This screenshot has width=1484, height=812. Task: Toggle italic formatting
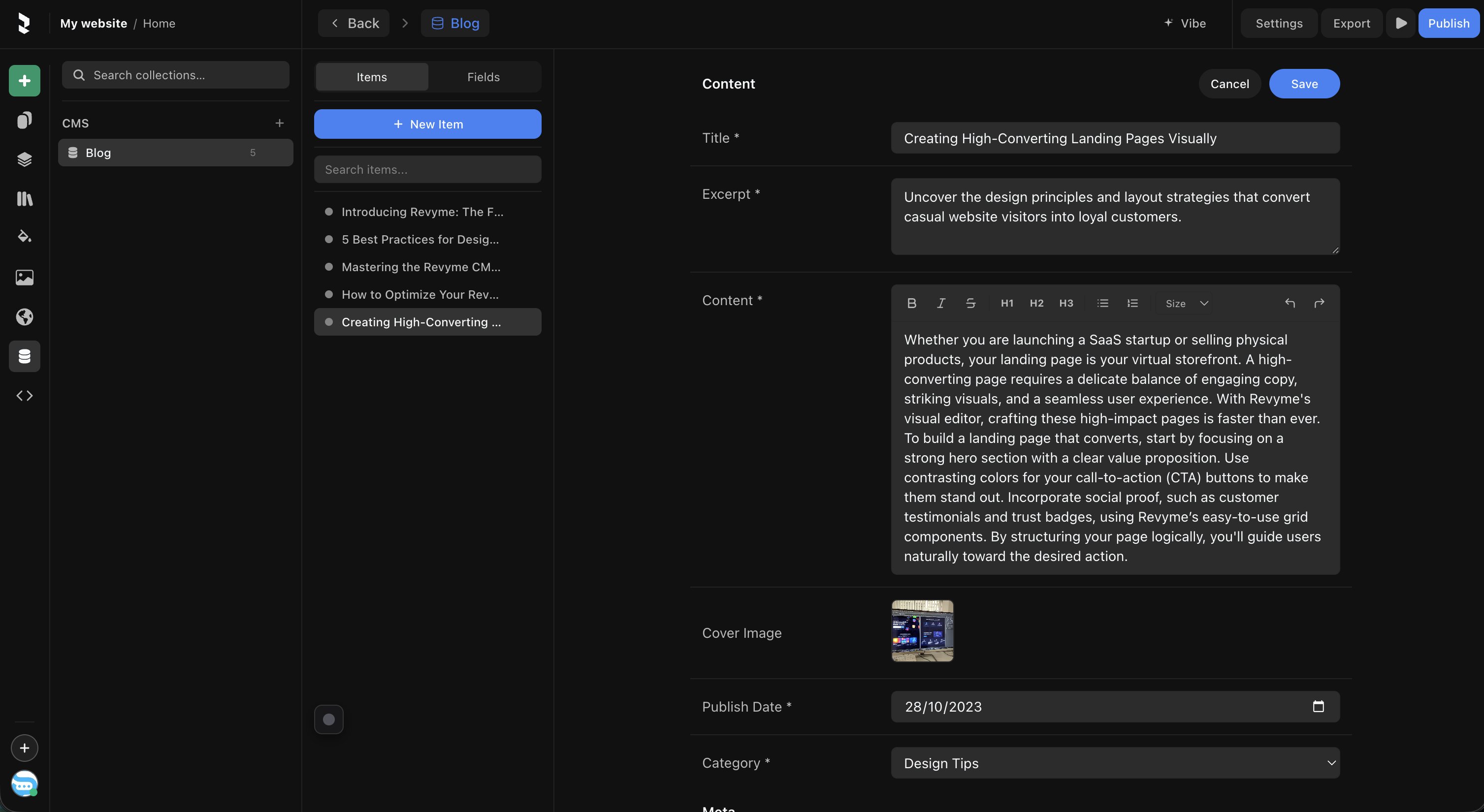(x=941, y=304)
